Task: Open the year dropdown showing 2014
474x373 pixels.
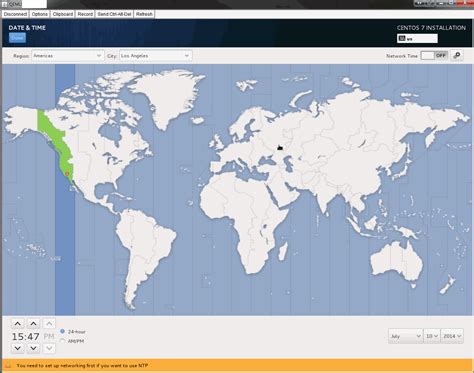Action: click(x=452, y=336)
